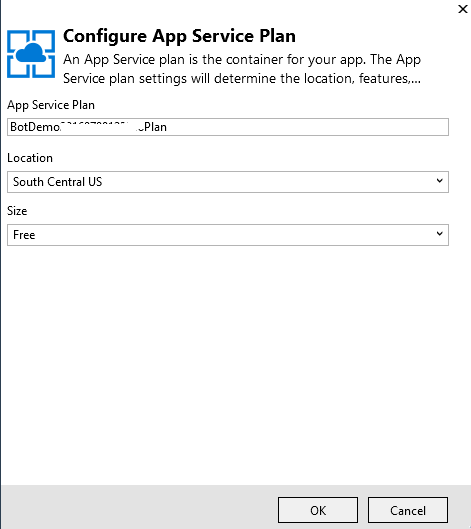Open the Size combo box
The height and width of the screenshot is (529, 471).
click(x=228, y=235)
